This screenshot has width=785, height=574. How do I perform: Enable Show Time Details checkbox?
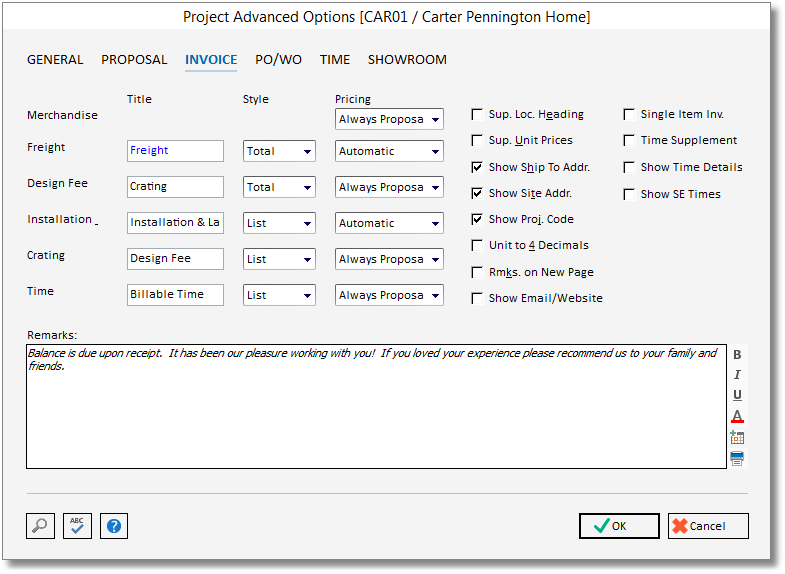(x=629, y=167)
